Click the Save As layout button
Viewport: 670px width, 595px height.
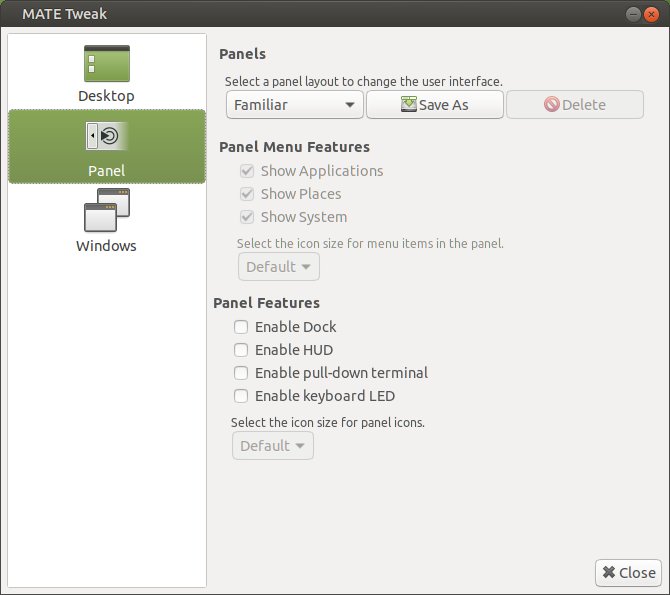point(434,104)
